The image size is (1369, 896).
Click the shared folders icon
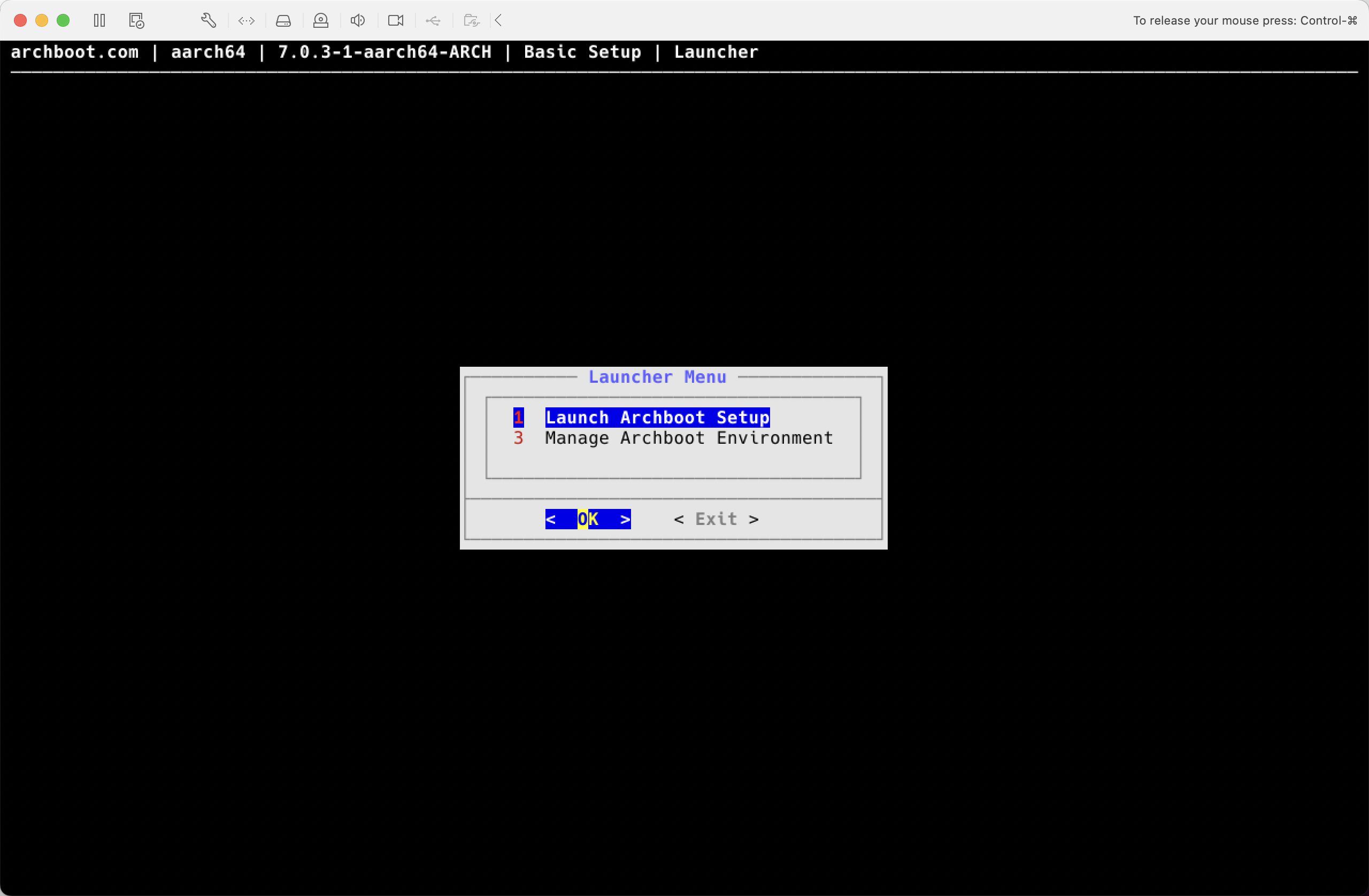coord(472,21)
